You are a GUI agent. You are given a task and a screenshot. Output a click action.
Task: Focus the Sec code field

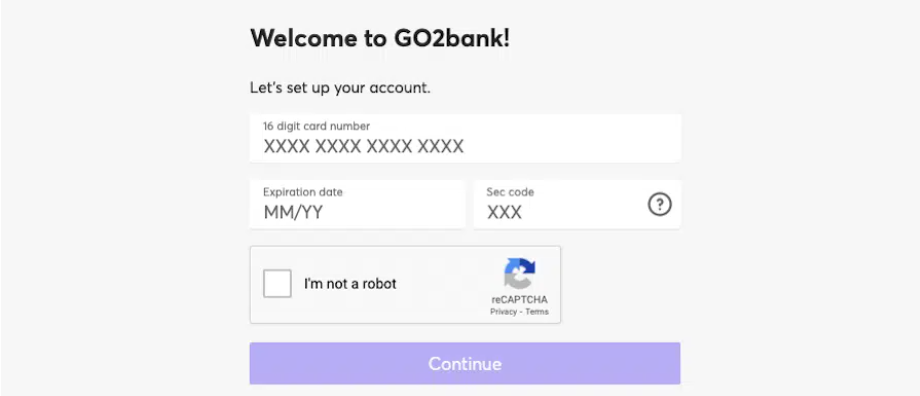577,204
